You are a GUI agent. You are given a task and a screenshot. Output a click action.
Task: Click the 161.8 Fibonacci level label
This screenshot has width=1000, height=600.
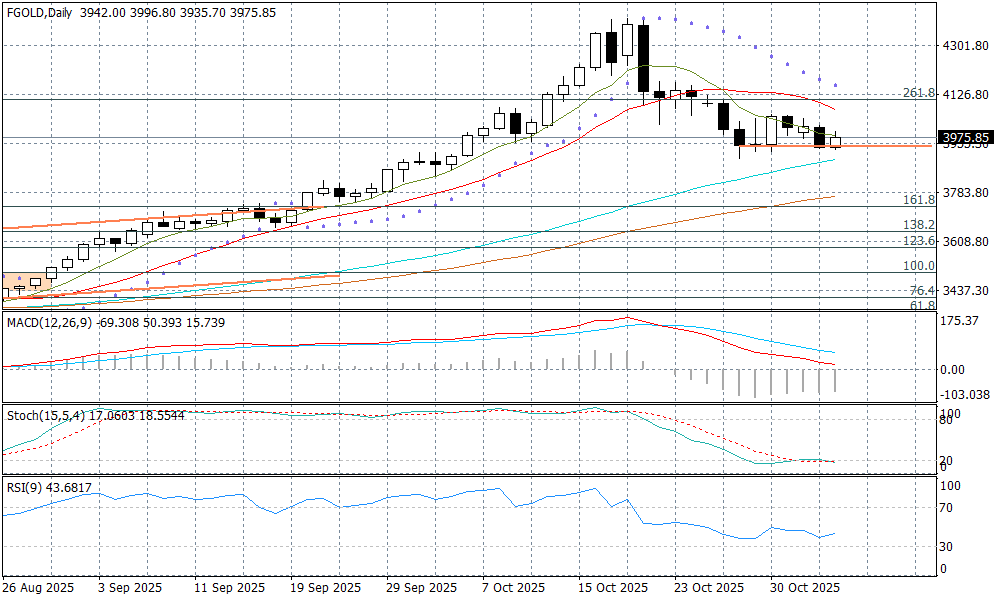(x=918, y=200)
